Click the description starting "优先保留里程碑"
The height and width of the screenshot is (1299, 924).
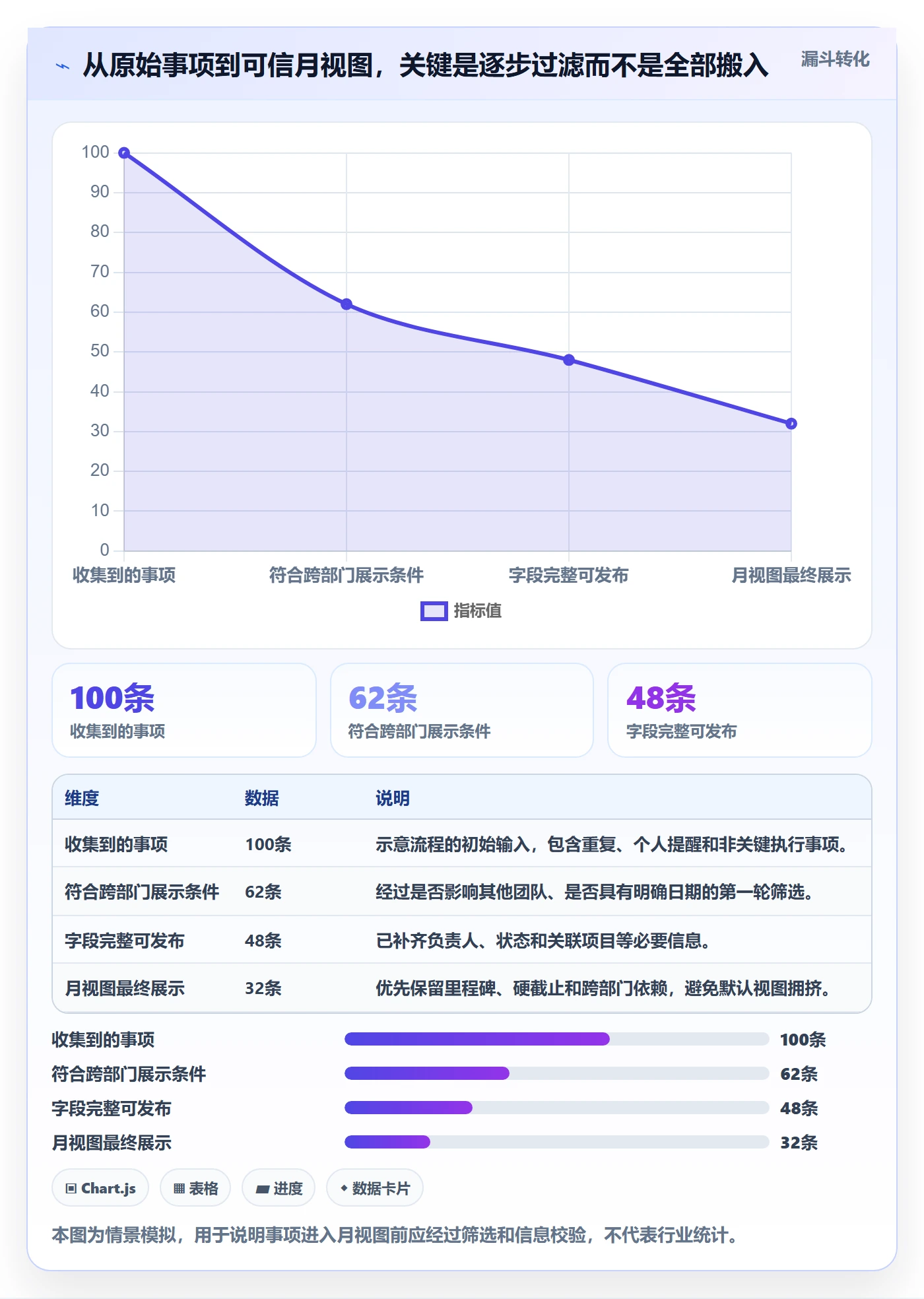[605, 988]
